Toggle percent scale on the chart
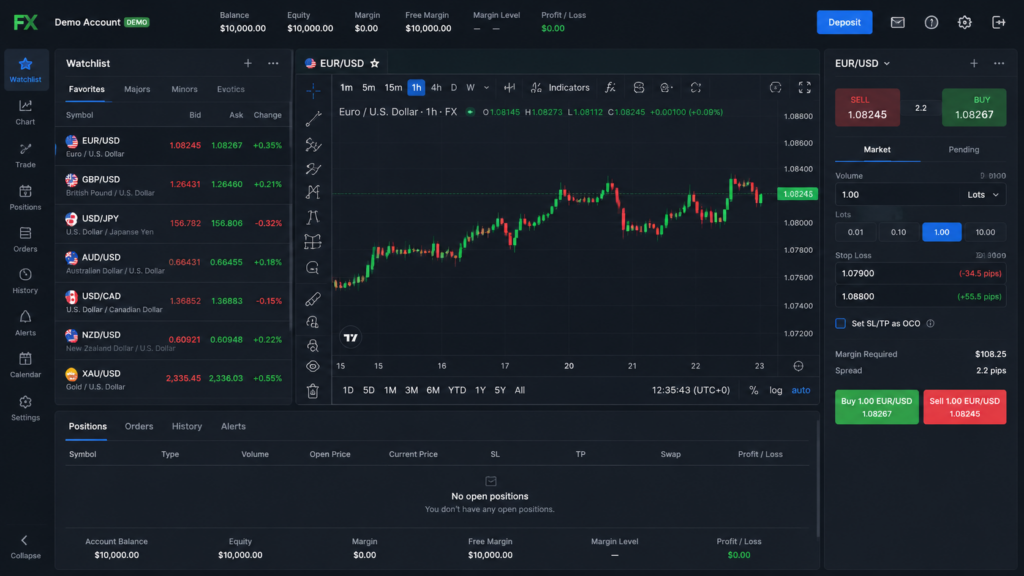Screen dimensions: 1024x576 point(754,390)
